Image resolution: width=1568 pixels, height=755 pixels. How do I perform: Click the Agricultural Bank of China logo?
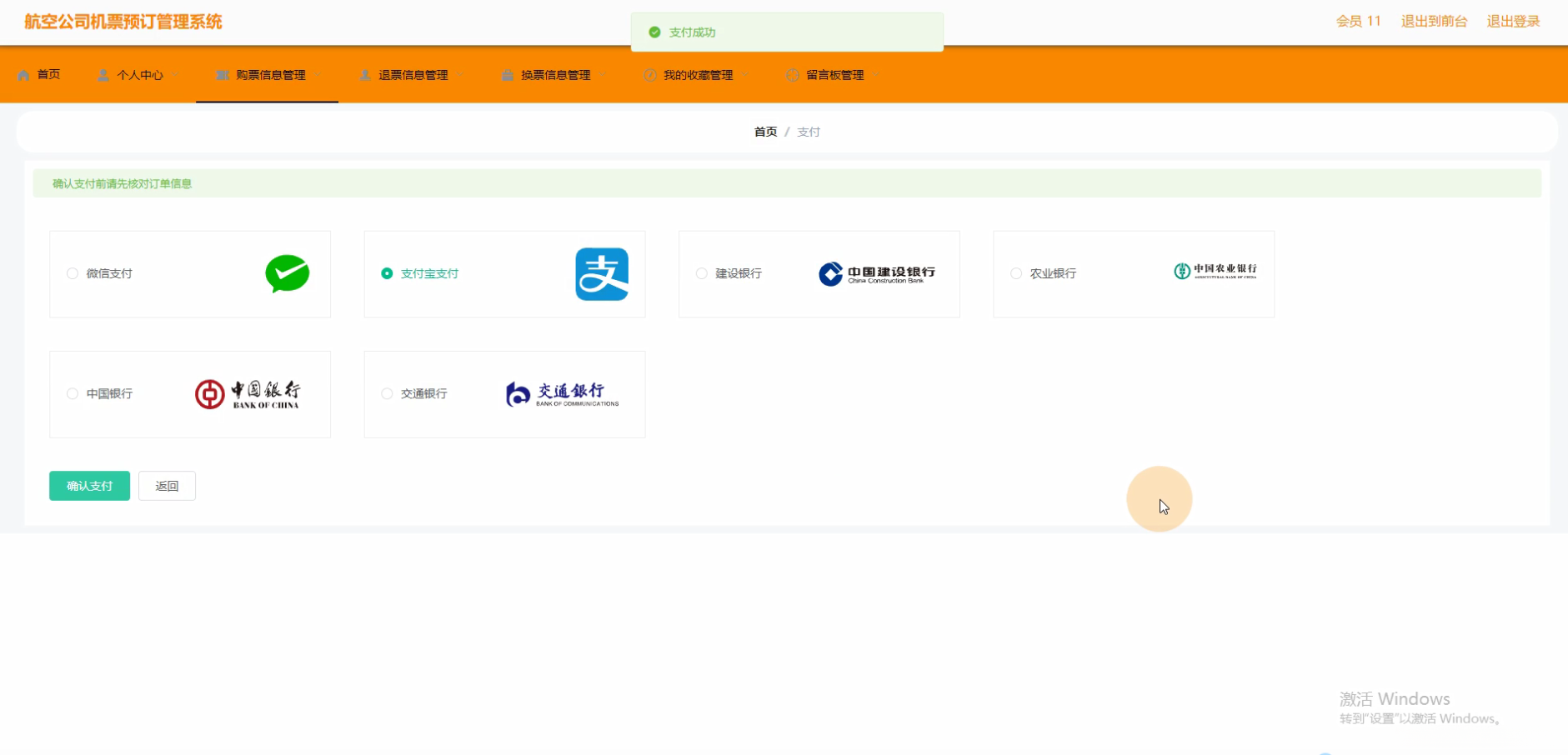tap(1215, 271)
